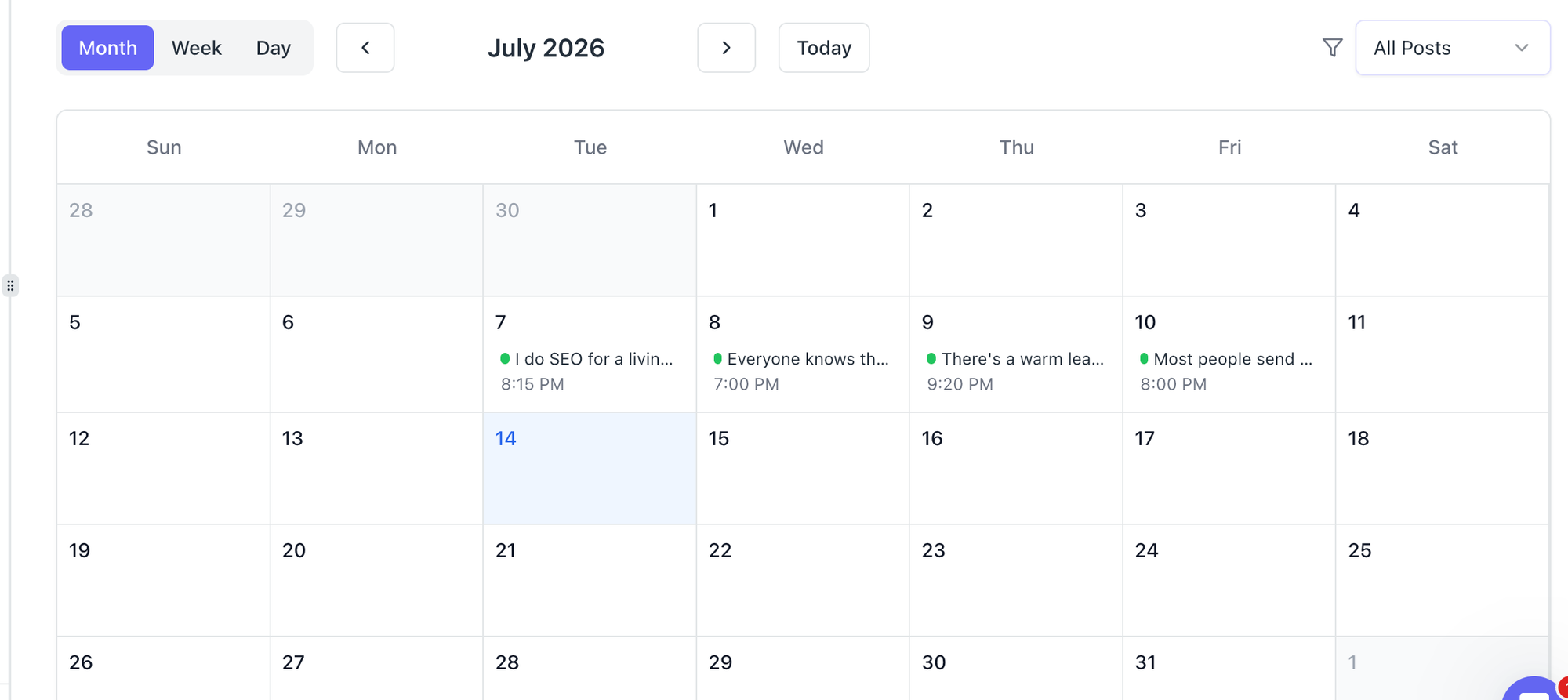Open the 'Everyone knows th...' post
Screen dimensions: 1568x700
[801, 371]
